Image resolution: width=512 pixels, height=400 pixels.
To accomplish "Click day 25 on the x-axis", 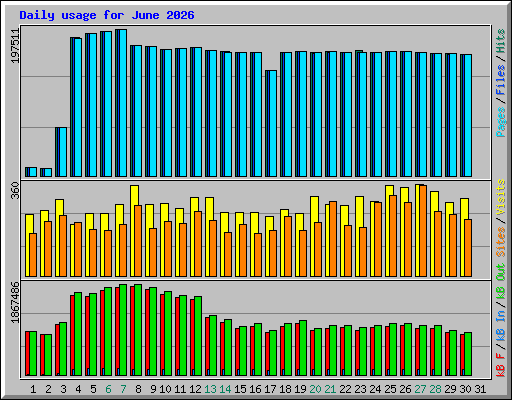I will click(390, 389).
